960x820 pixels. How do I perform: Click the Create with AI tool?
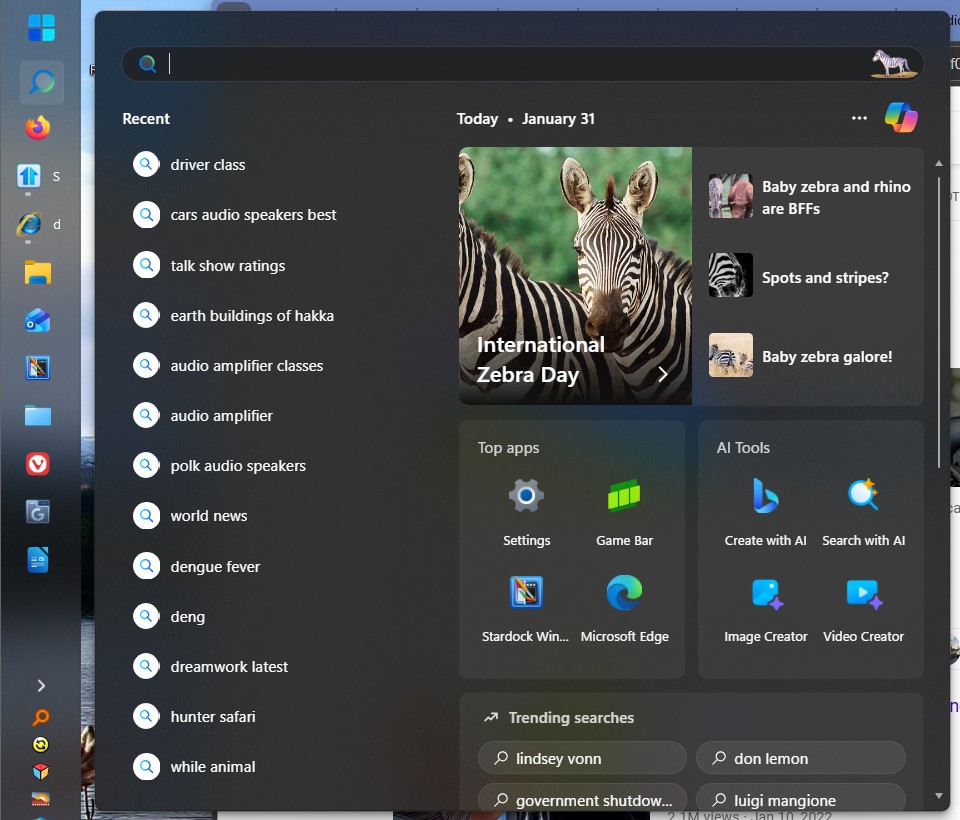(765, 512)
